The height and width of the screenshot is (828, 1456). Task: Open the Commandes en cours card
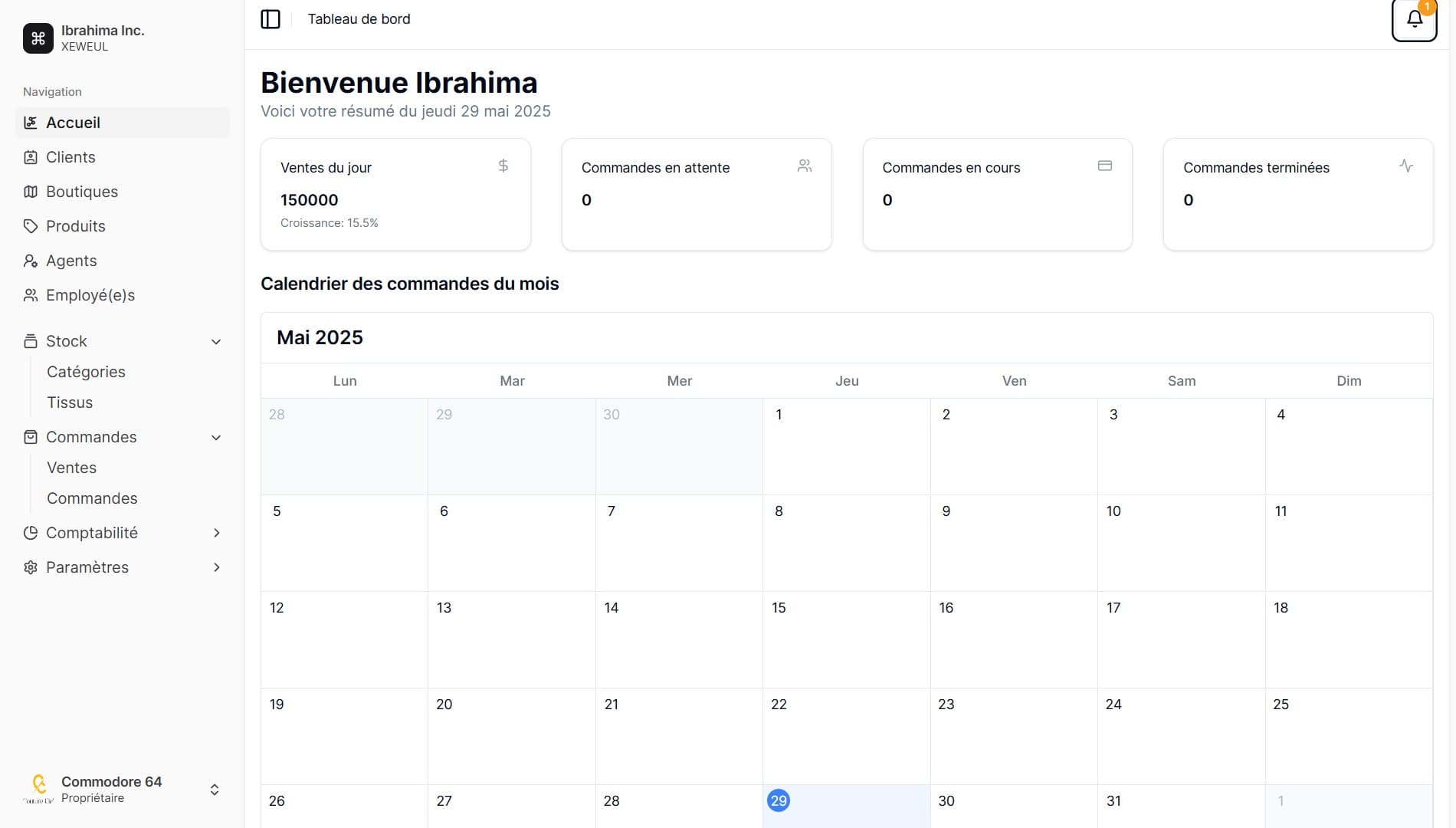[998, 194]
